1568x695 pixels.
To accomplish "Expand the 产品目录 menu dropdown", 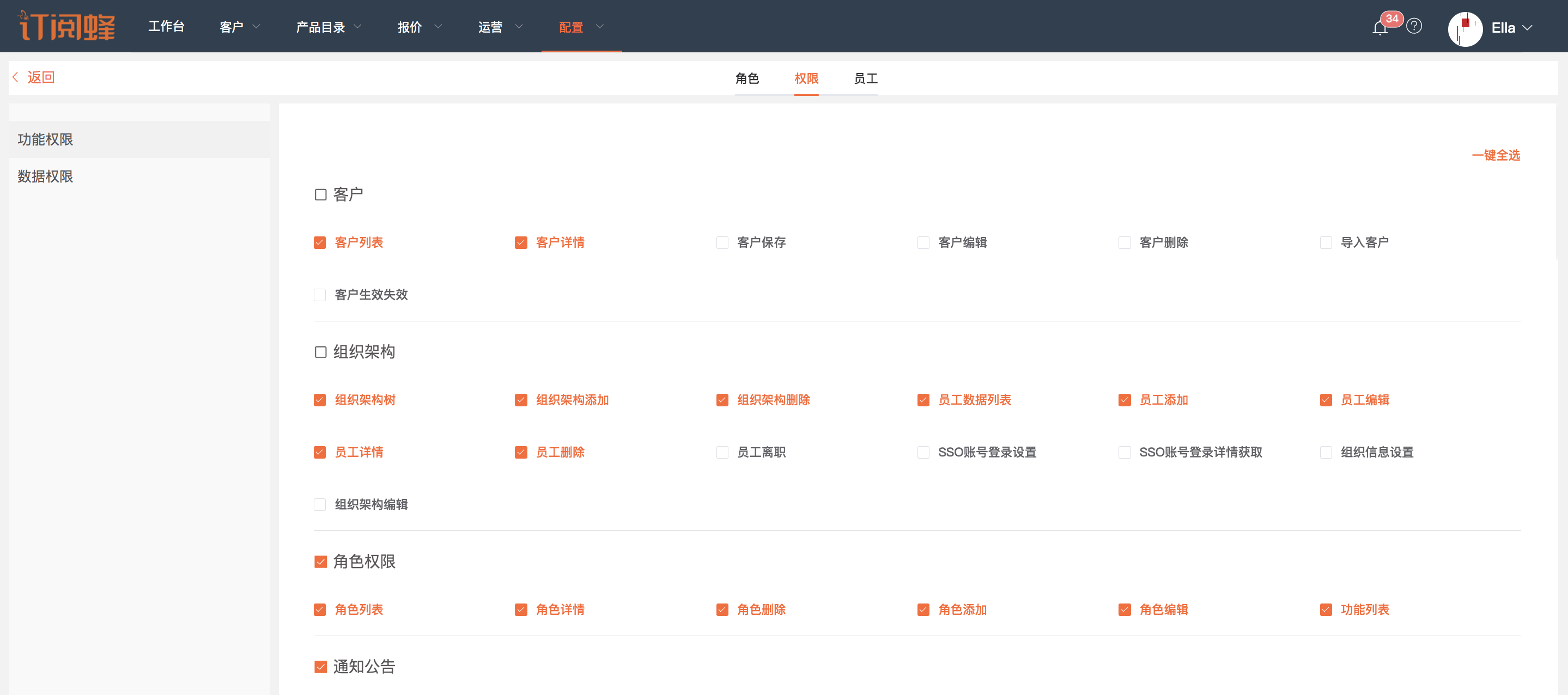I will (x=329, y=27).
